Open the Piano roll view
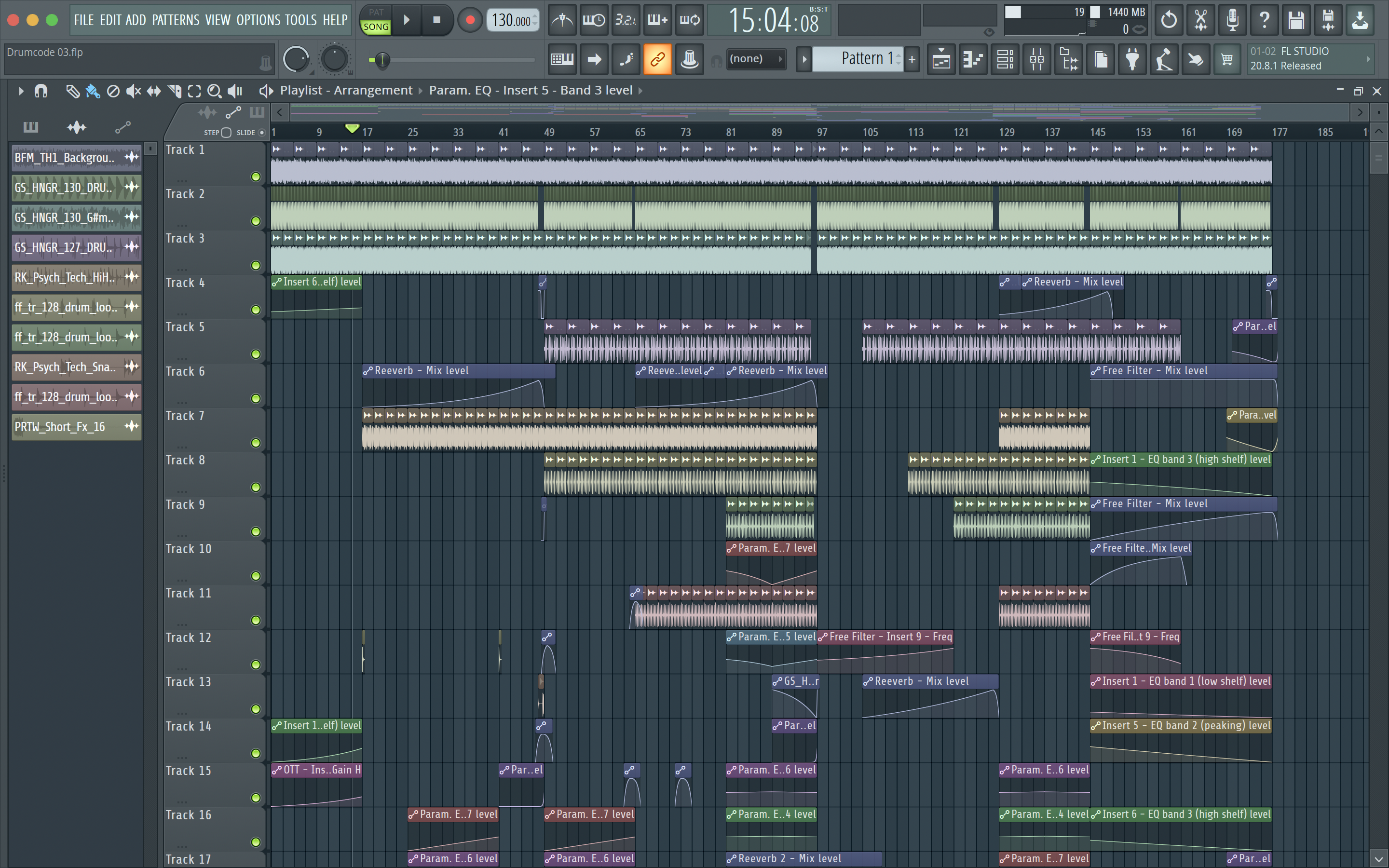1389x868 pixels. pyautogui.click(x=973, y=59)
